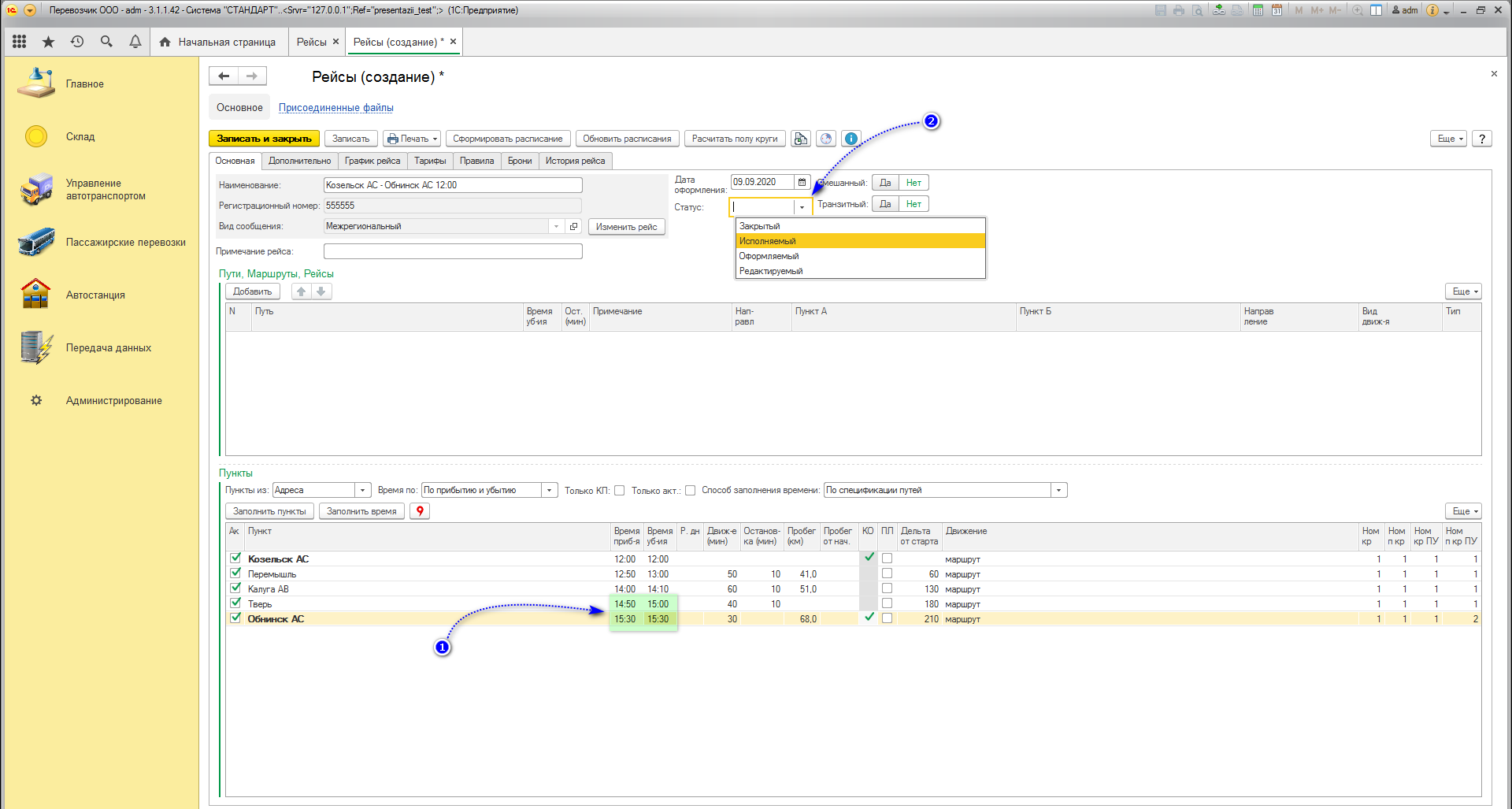Open calendar picker for Дата оформления
This screenshot has height=809, width=1512.
click(x=802, y=183)
